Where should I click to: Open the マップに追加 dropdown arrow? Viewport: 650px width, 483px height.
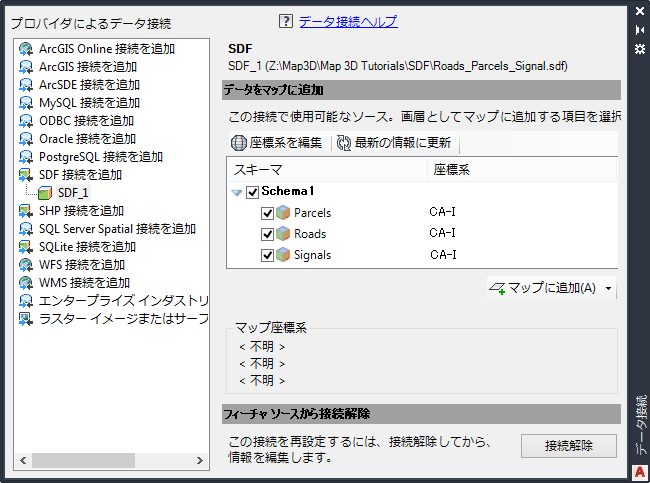(x=608, y=288)
